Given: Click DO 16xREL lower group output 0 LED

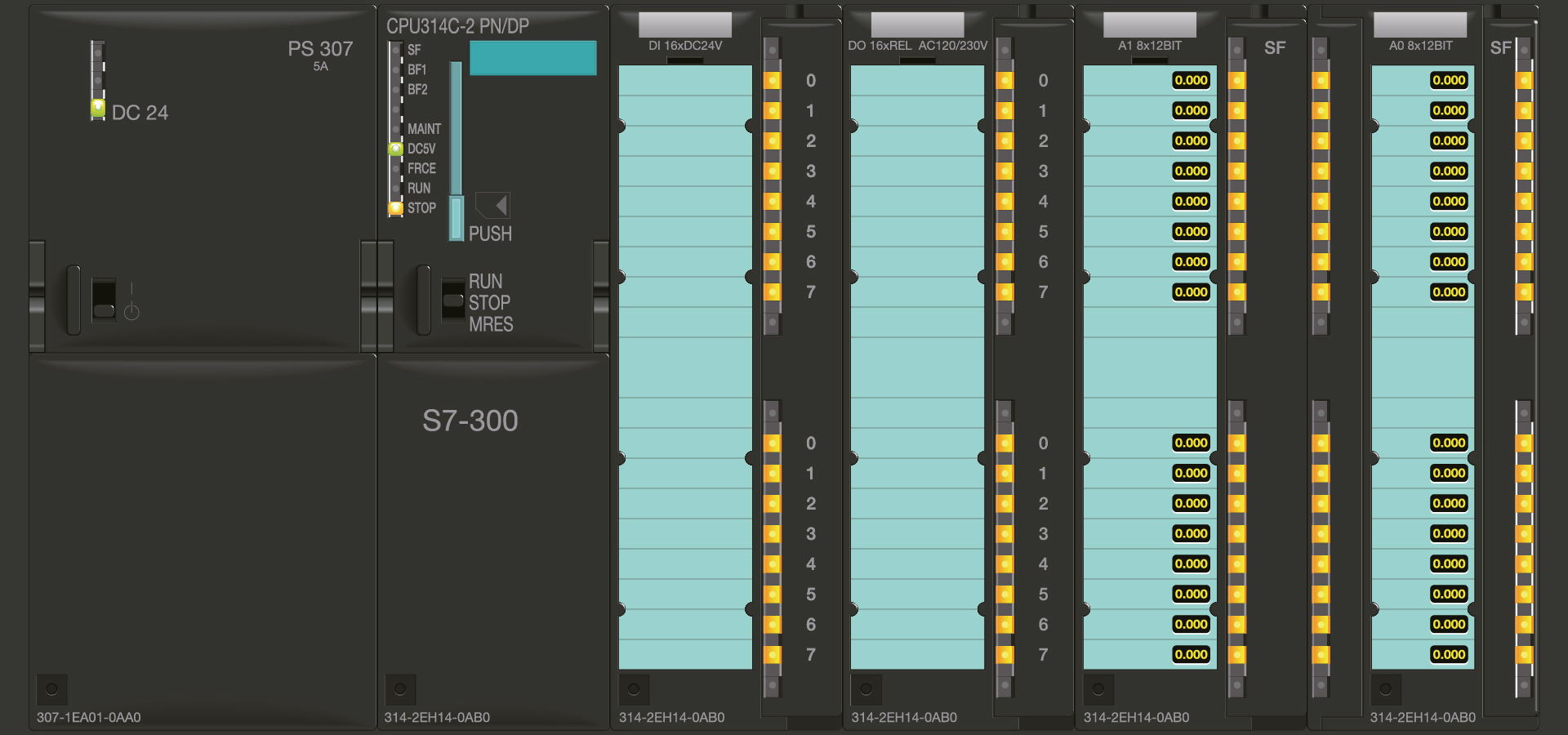Looking at the screenshot, I should [x=1005, y=443].
